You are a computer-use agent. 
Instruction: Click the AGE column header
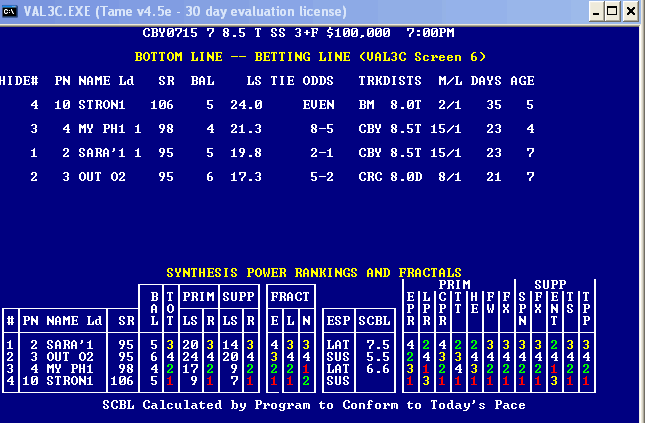(x=522, y=81)
